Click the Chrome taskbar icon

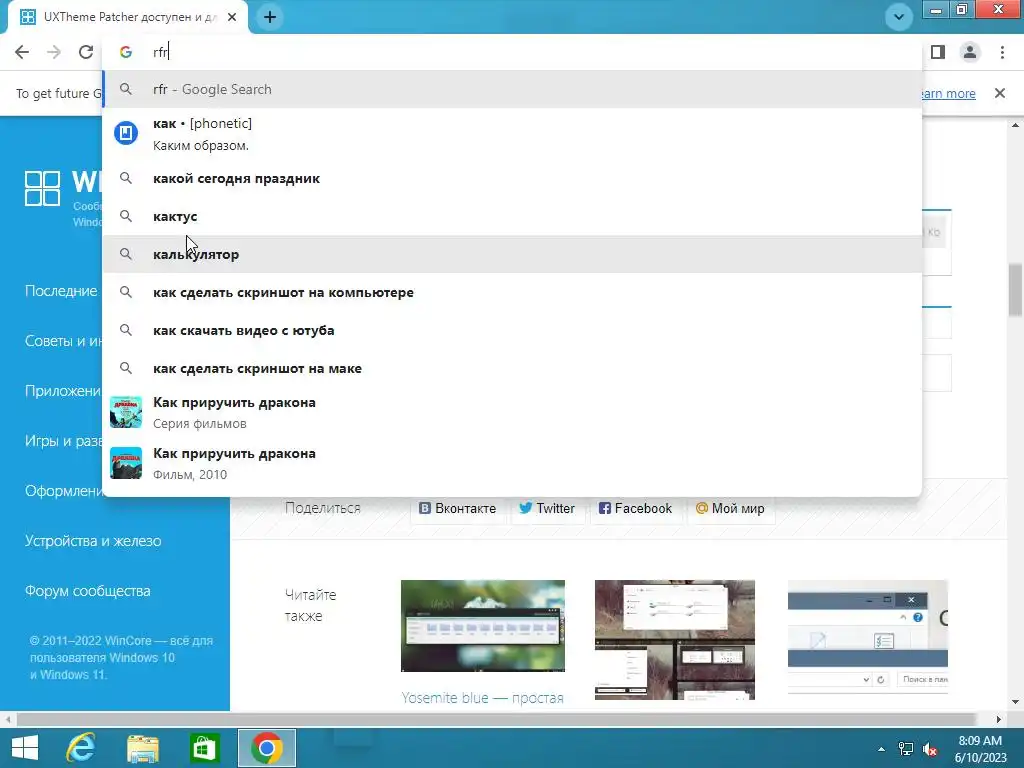(266, 748)
